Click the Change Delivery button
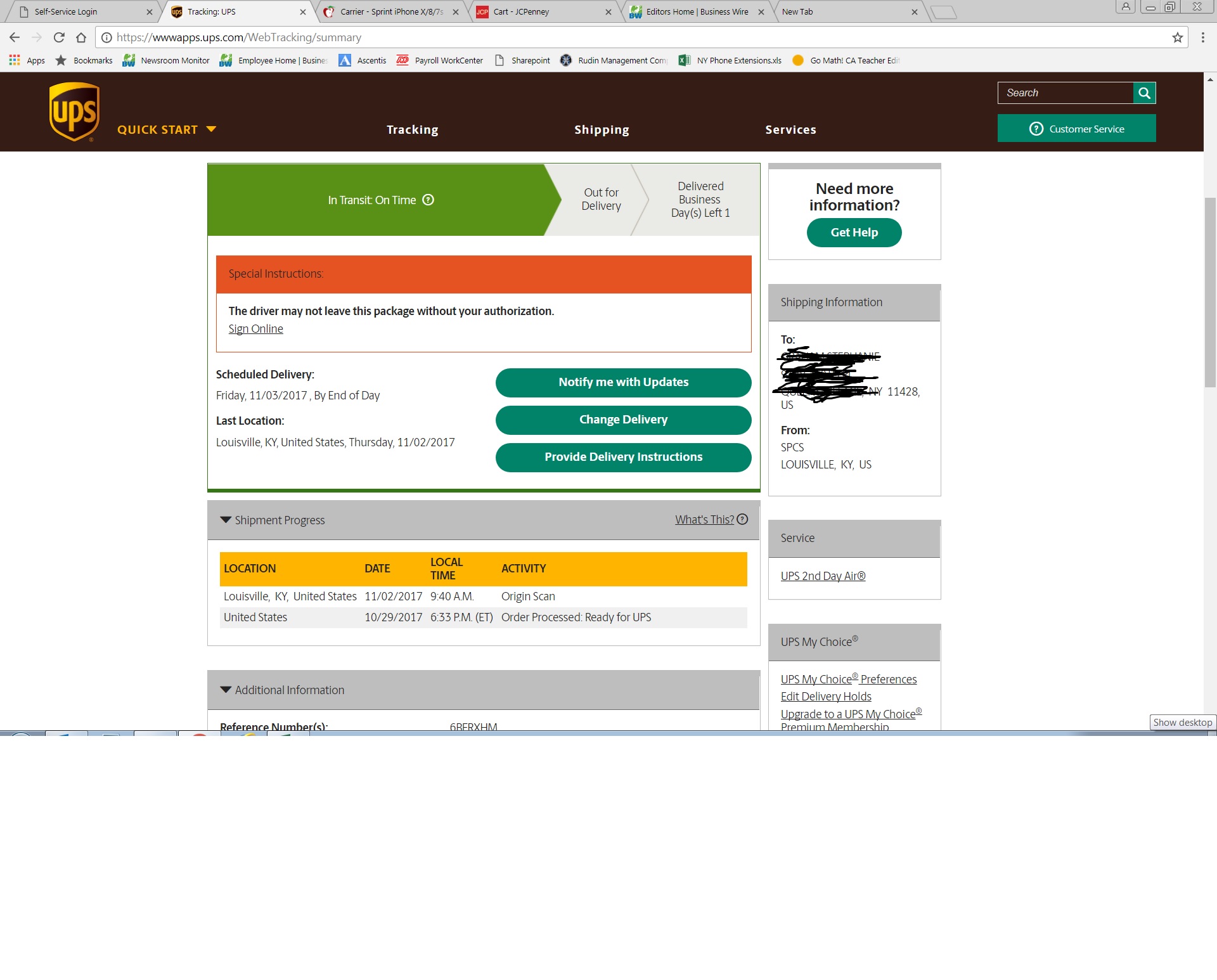 point(623,420)
